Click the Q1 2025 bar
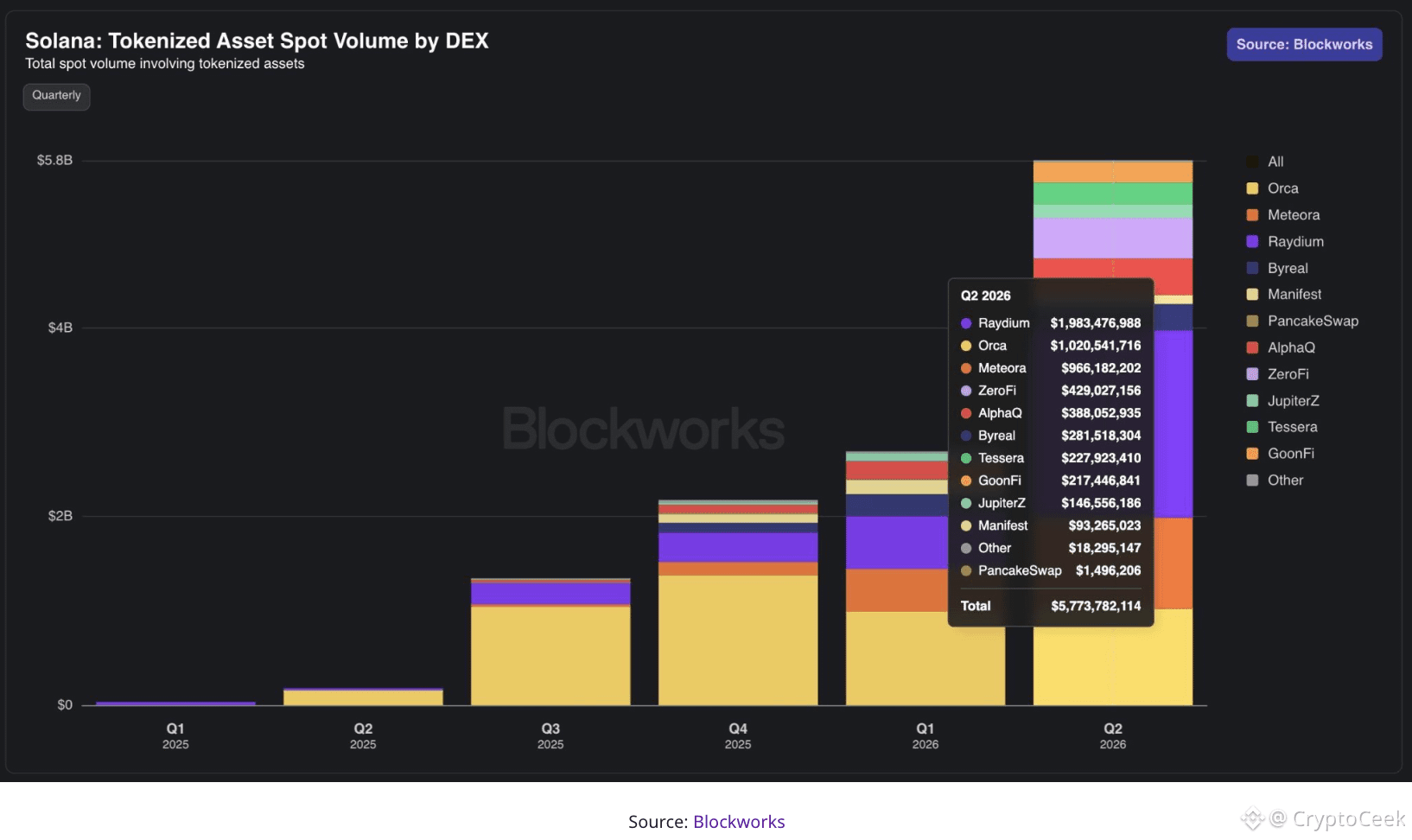1412x840 pixels. [x=175, y=703]
